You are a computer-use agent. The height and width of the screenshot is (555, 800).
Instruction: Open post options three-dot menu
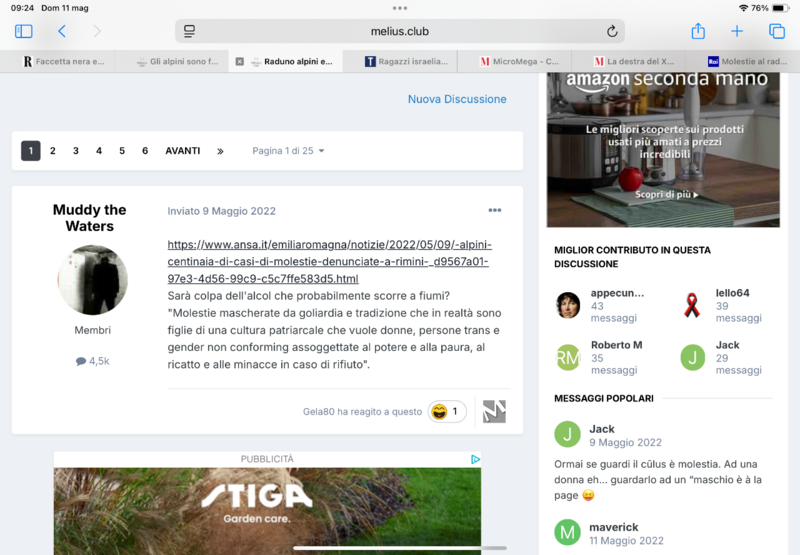(494, 210)
